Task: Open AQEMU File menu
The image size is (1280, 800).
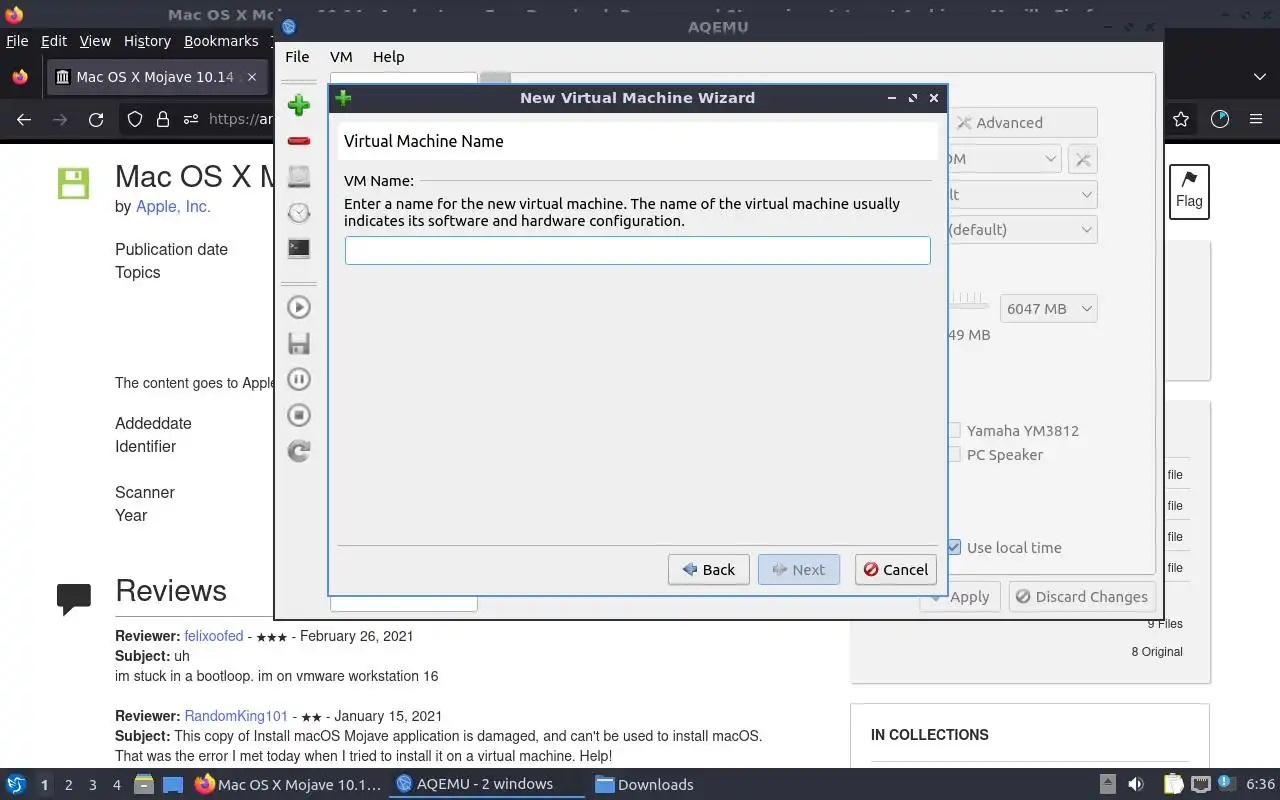Action: (297, 57)
